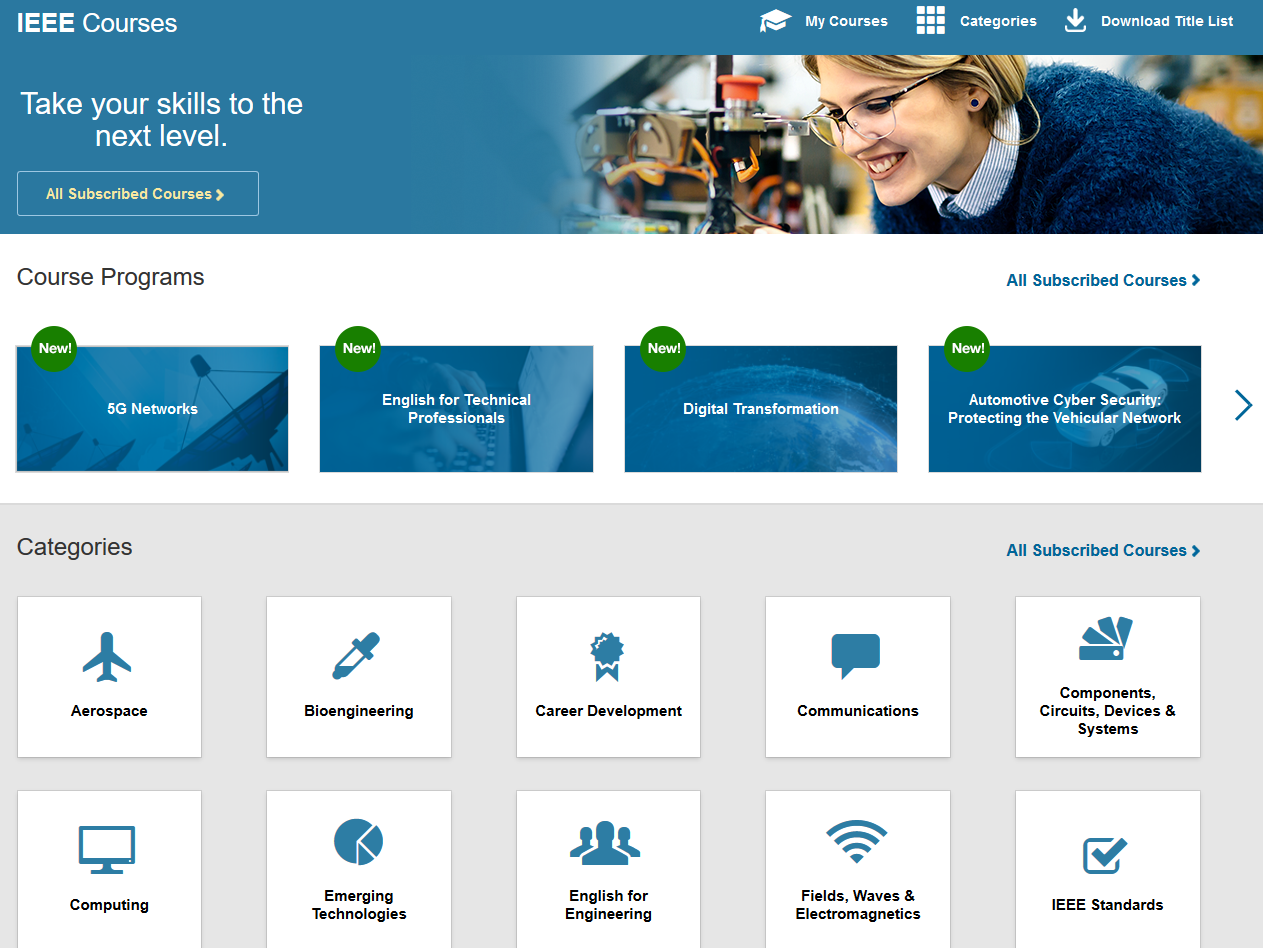
Task: Open All Subscribed Courses link beside Categories
Action: 1103,551
